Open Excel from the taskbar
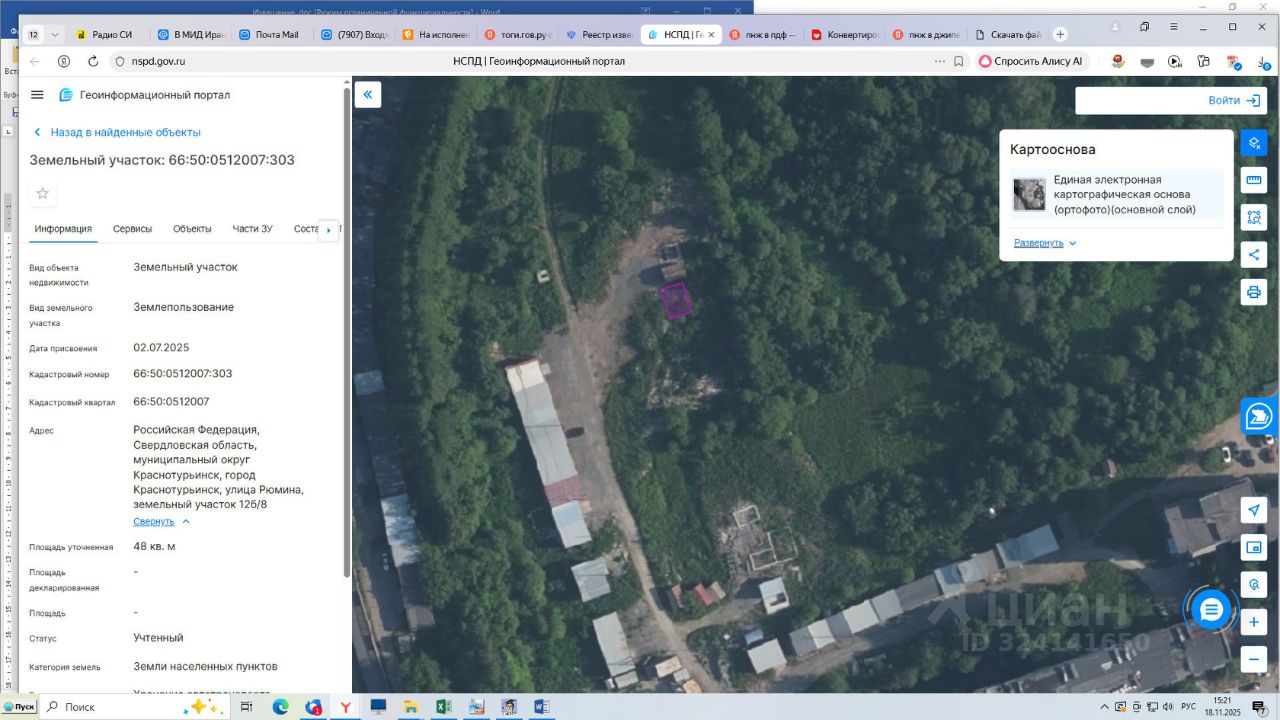This screenshot has width=1280, height=720. pyautogui.click(x=443, y=707)
